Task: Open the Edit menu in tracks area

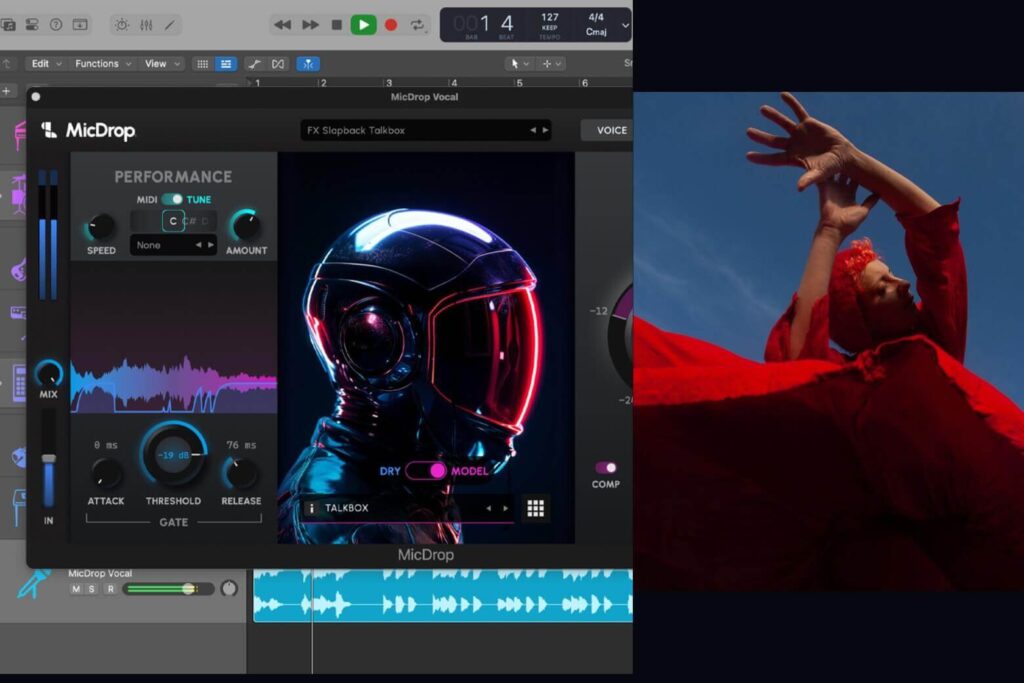Action: click(x=46, y=63)
